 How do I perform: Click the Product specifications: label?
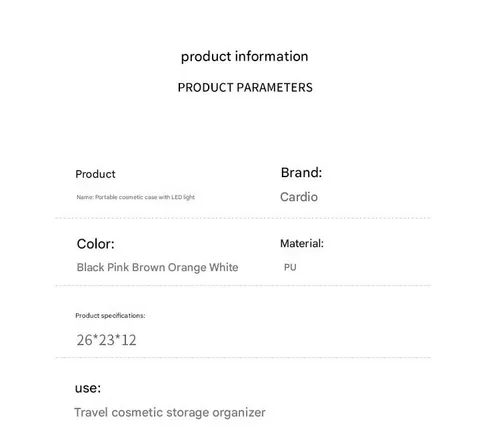tap(110, 316)
